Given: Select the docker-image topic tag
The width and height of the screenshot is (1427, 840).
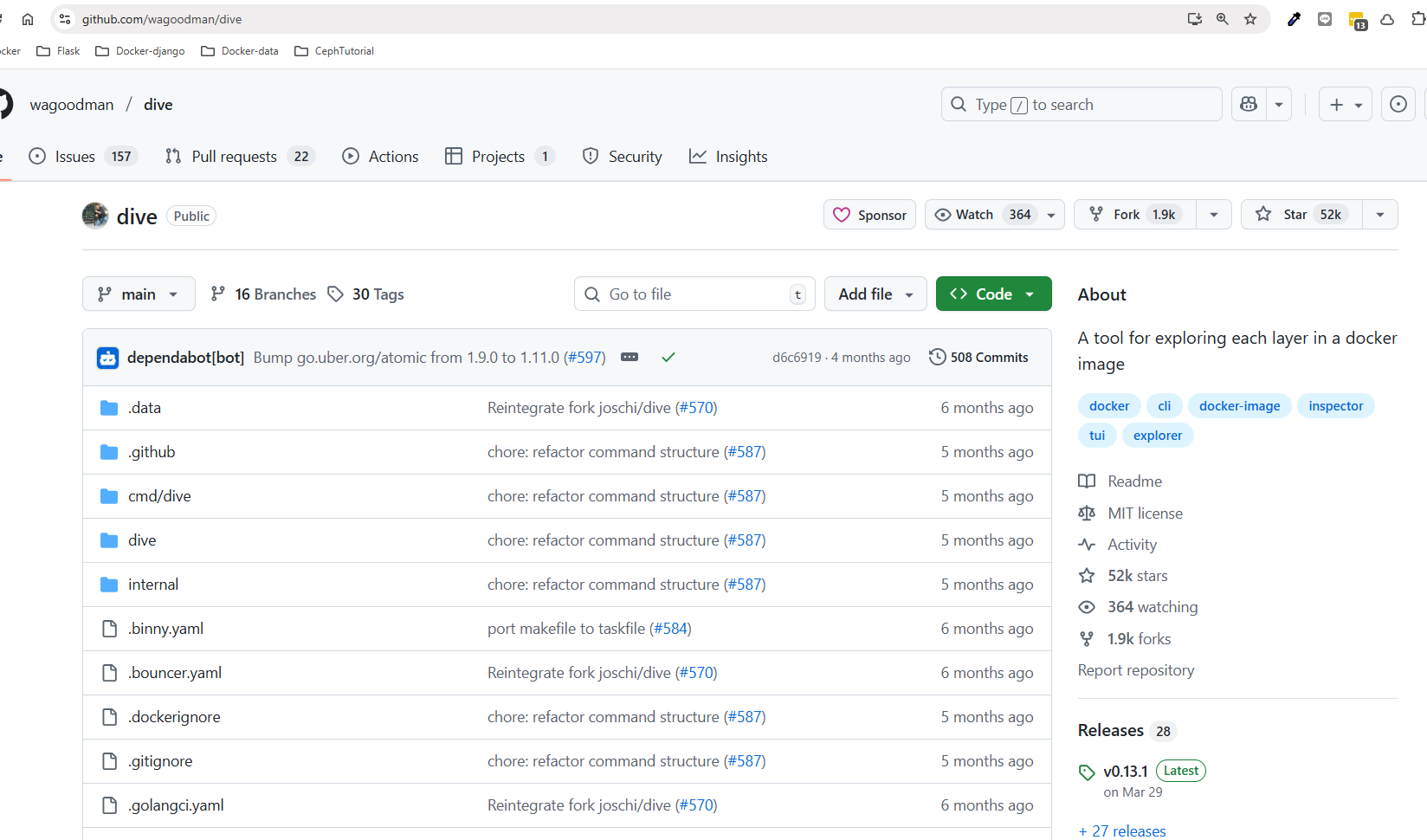Looking at the screenshot, I should click(x=1239, y=406).
